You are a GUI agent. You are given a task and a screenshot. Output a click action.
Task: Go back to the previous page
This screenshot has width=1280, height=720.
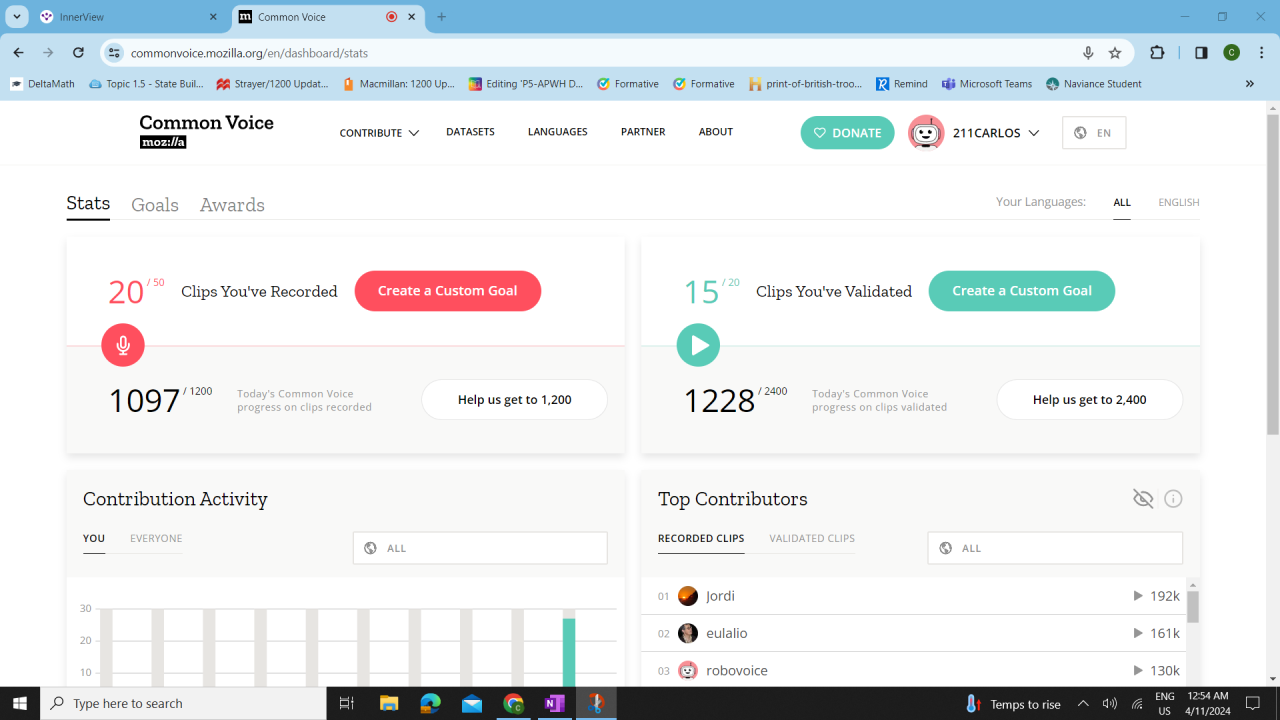(18, 53)
